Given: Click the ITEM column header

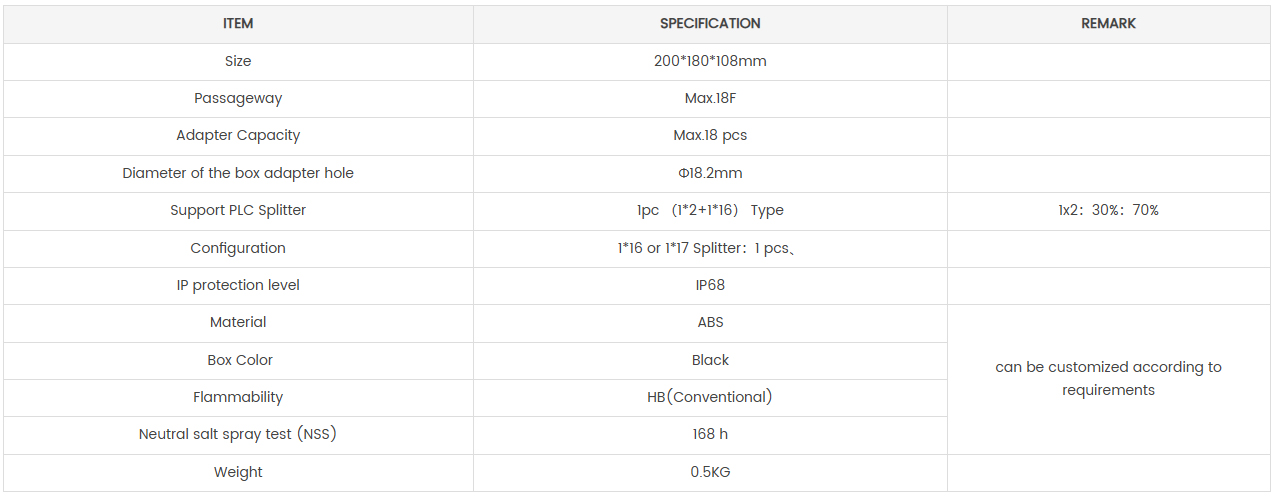Looking at the screenshot, I should coord(238,24).
